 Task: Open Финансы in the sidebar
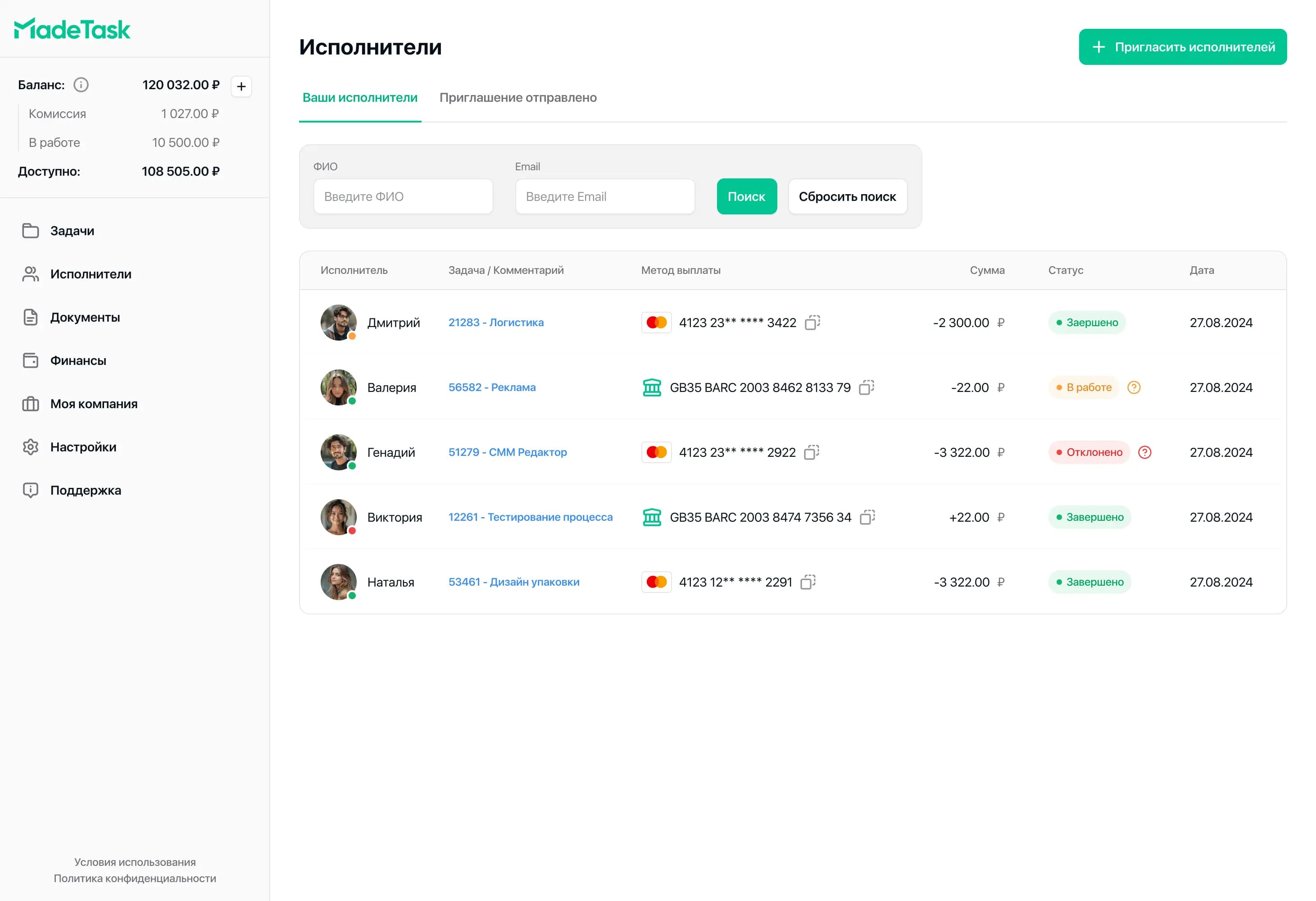point(78,361)
